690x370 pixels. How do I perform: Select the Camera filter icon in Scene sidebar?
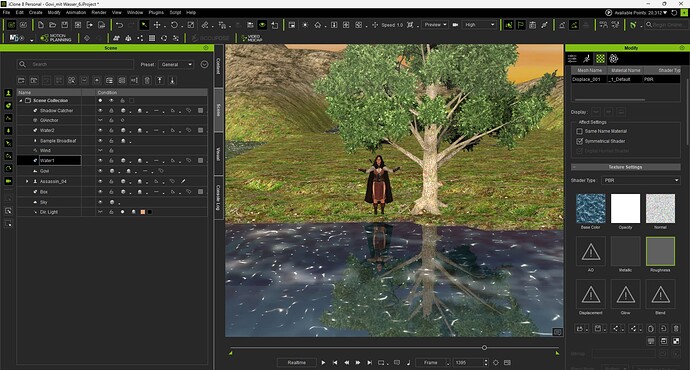tap(8, 181)
